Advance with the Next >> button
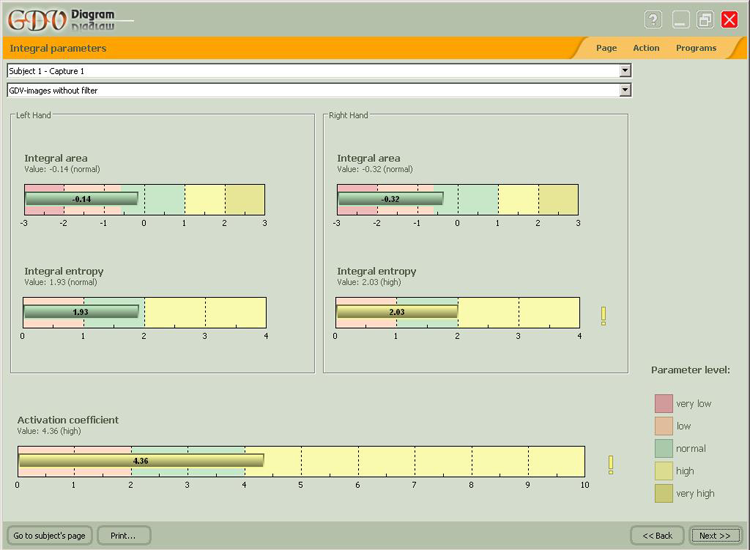The width and height of the screenshot is (750, 550). click(715, 535)
